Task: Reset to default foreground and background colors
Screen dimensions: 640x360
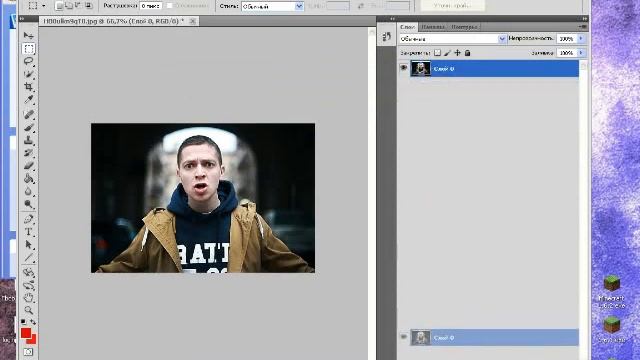Action: (x=23, y=322)
